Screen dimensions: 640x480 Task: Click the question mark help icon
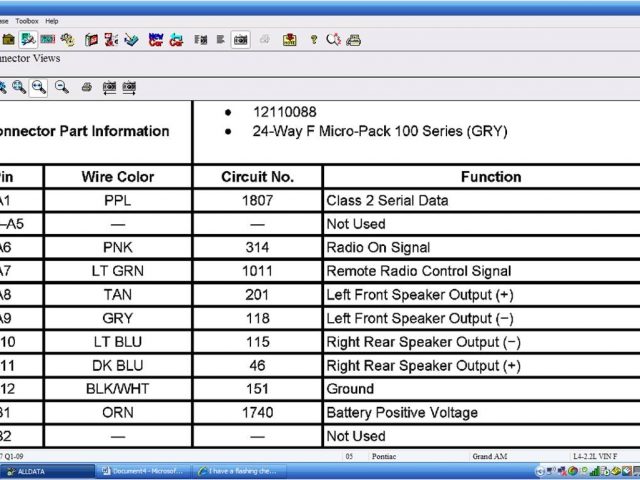[314, 40]
